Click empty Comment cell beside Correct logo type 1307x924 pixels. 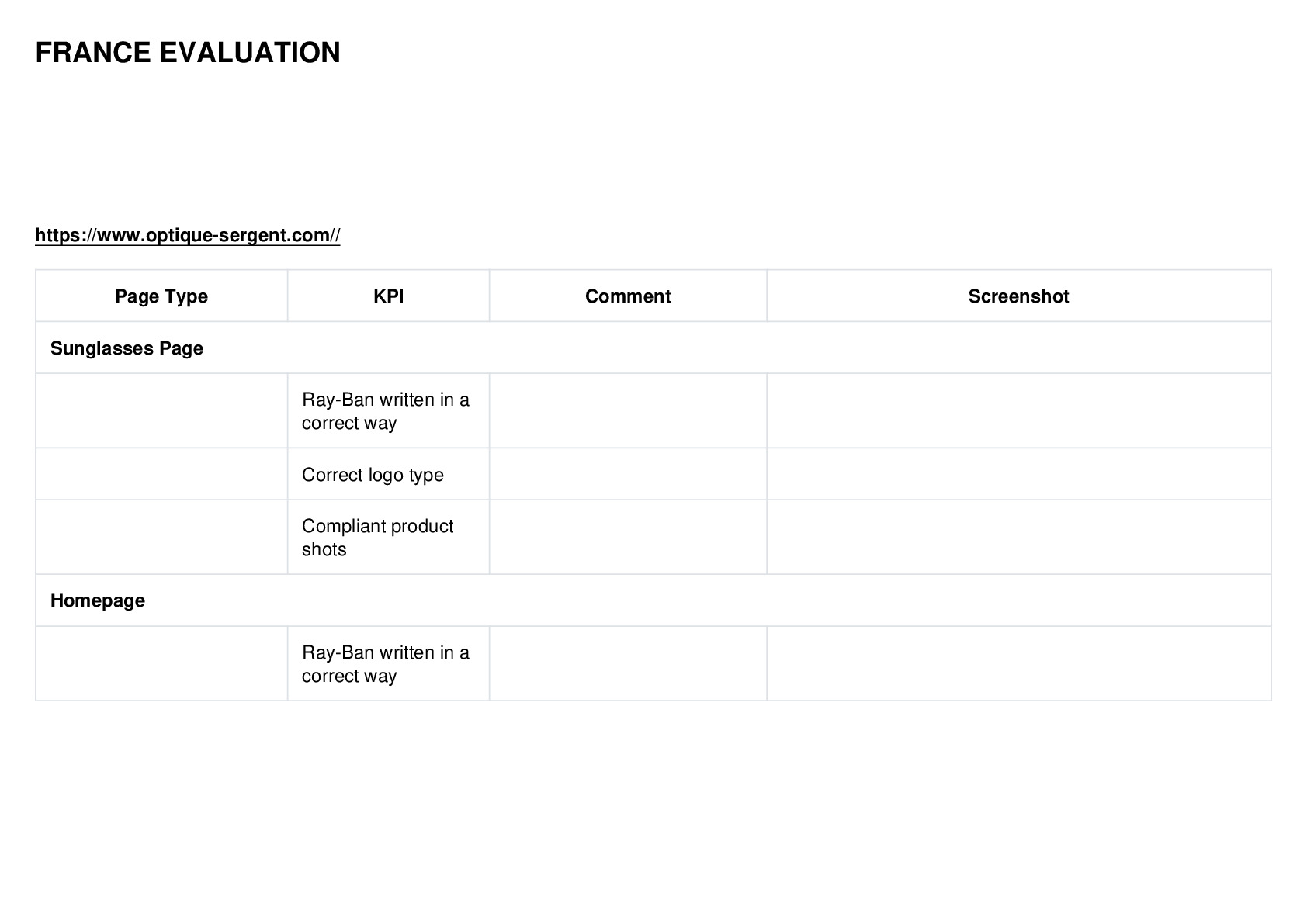pyautogui.click(x=628, y=474)
